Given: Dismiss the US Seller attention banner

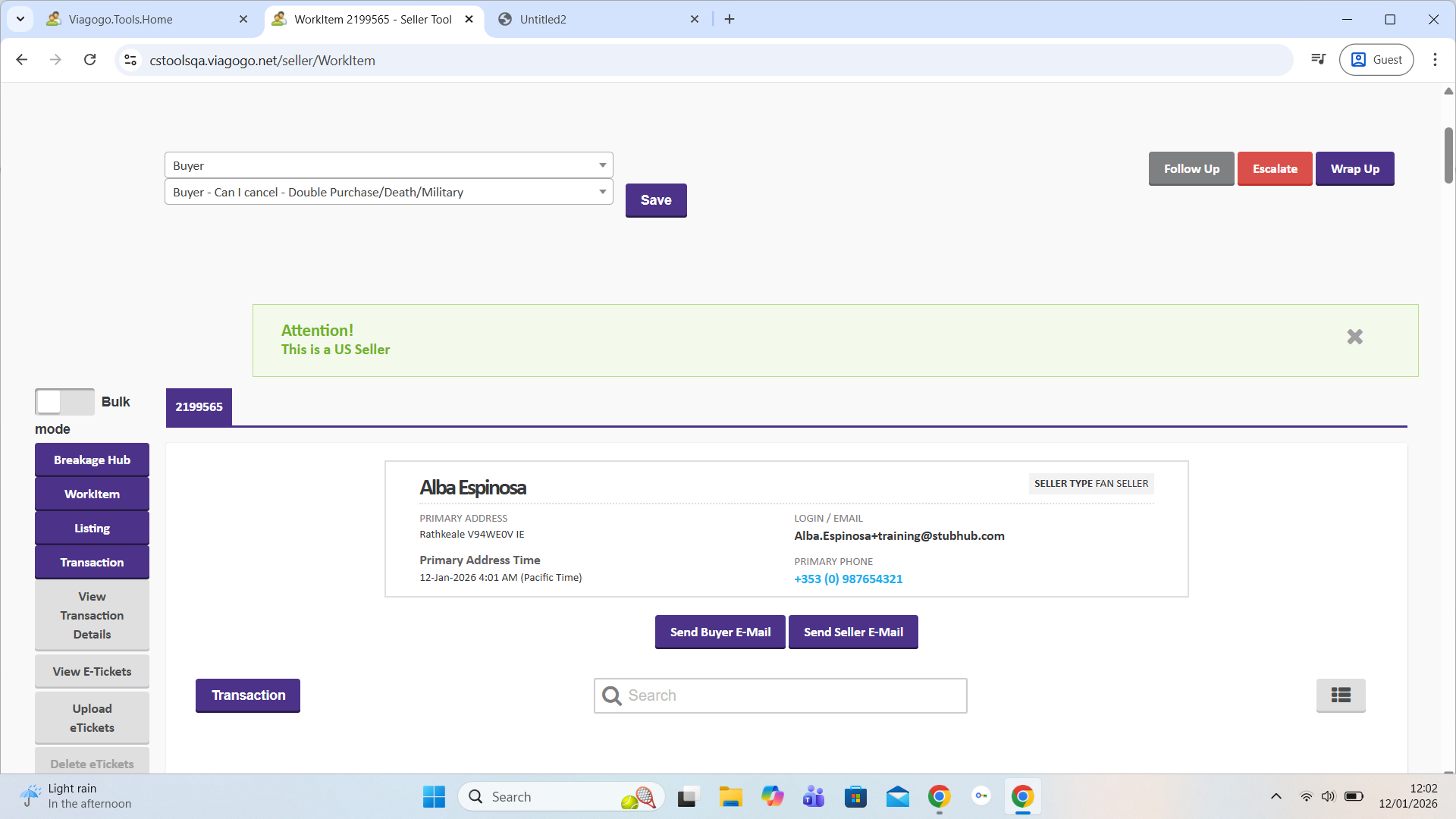Looking at the screenshot, I should 1354,337.
